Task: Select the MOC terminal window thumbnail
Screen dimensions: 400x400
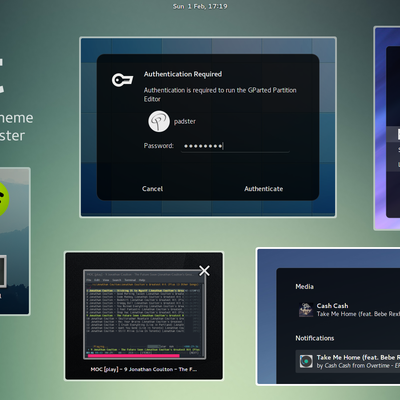Action: 144,314
